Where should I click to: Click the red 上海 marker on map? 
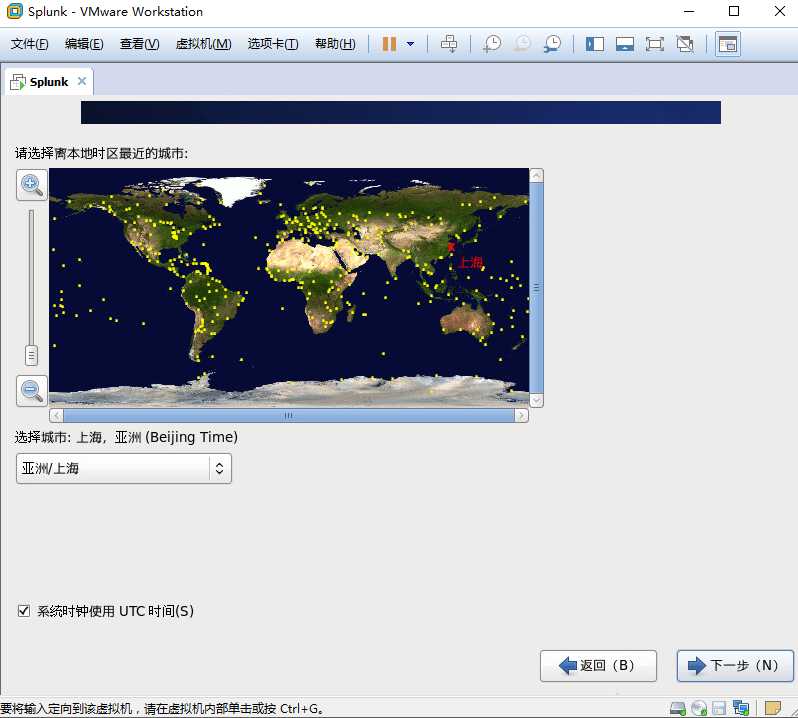(451, 247)
